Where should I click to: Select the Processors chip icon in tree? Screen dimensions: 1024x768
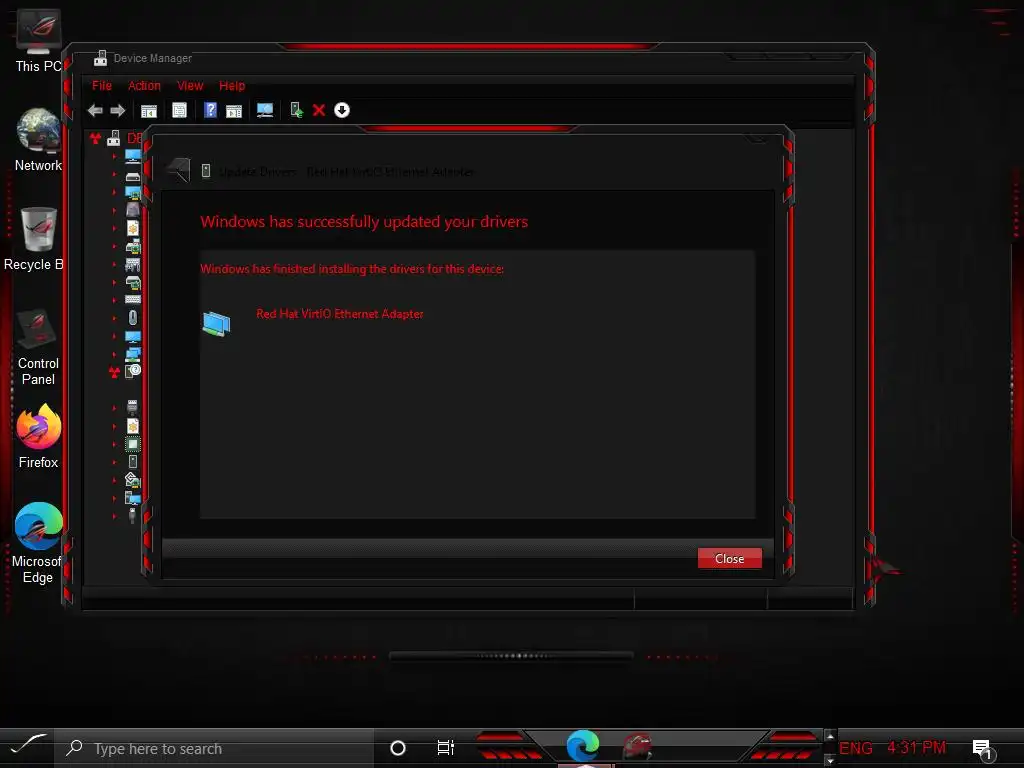tap(133, 445)
